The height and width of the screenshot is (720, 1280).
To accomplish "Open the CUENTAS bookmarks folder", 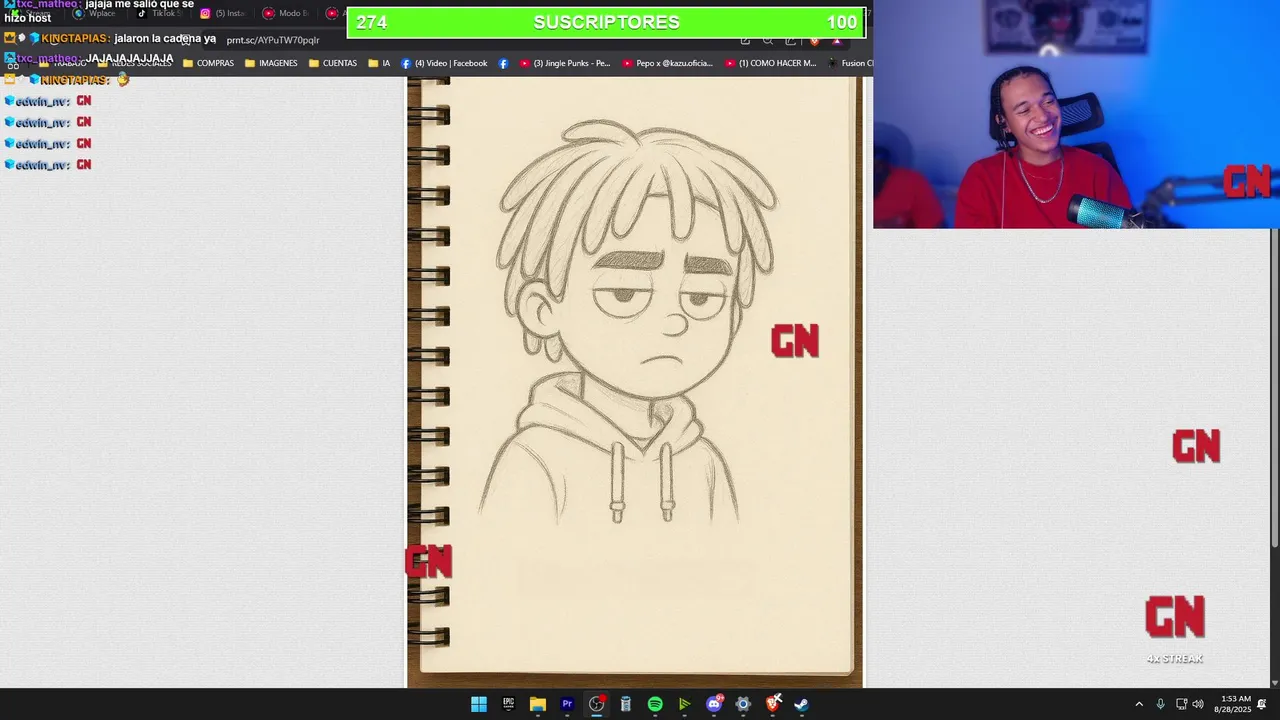I will tap(333, 63).
